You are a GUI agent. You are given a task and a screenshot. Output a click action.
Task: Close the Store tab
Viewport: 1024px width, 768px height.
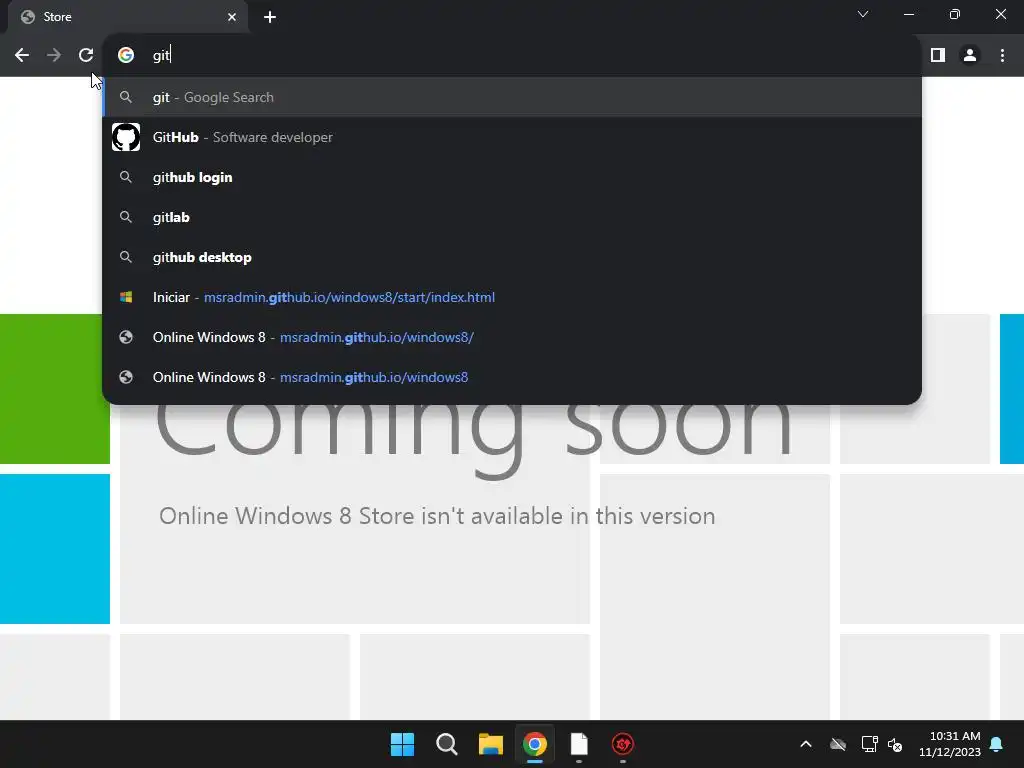click(x=232, y=17)
